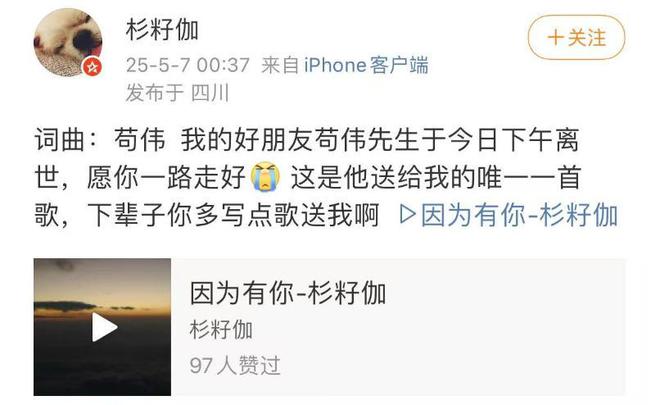The image size is (660, 405).
Task: Tap the verified badge on avatar
Action: (x=92, y=66)
